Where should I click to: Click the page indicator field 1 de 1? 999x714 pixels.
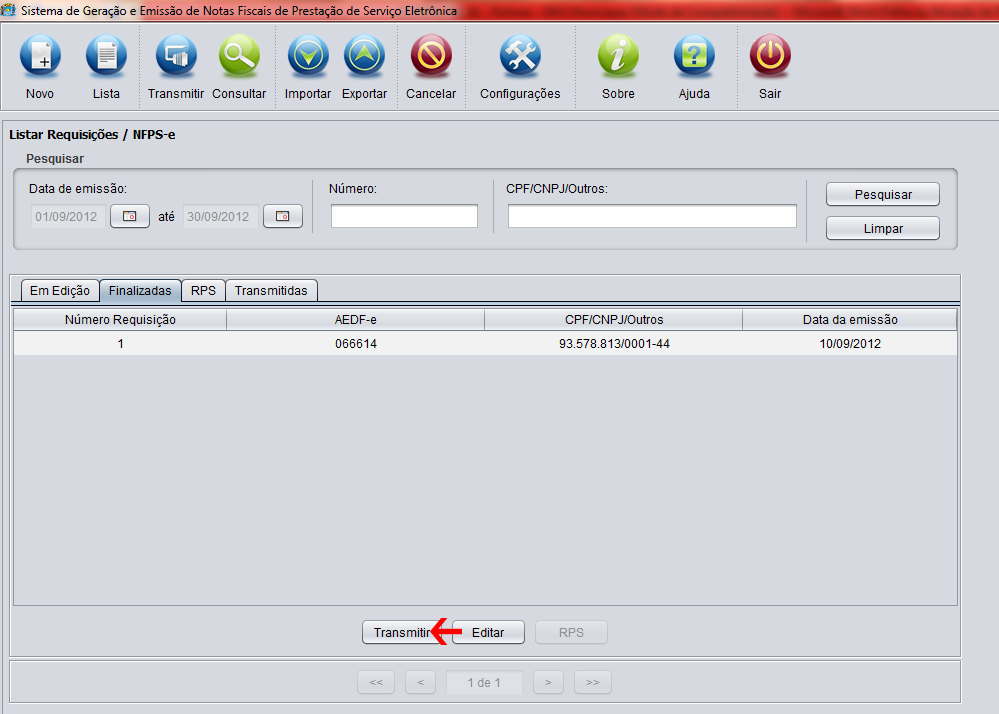point(484,682)
